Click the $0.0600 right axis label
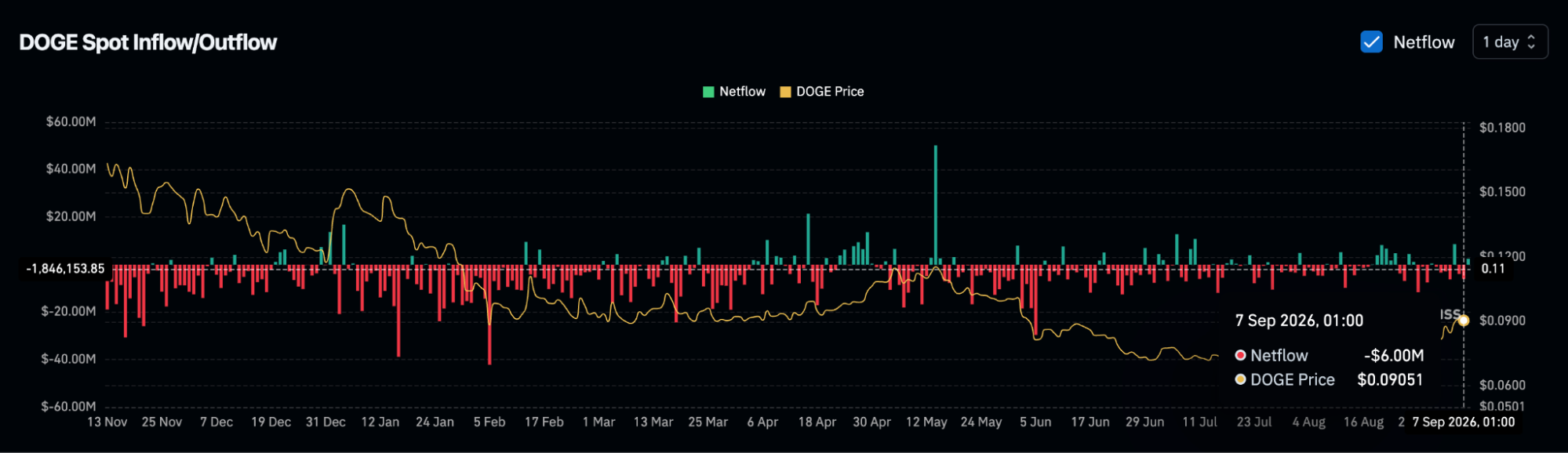This screenshot has height=453, width=1568. 1502,385
